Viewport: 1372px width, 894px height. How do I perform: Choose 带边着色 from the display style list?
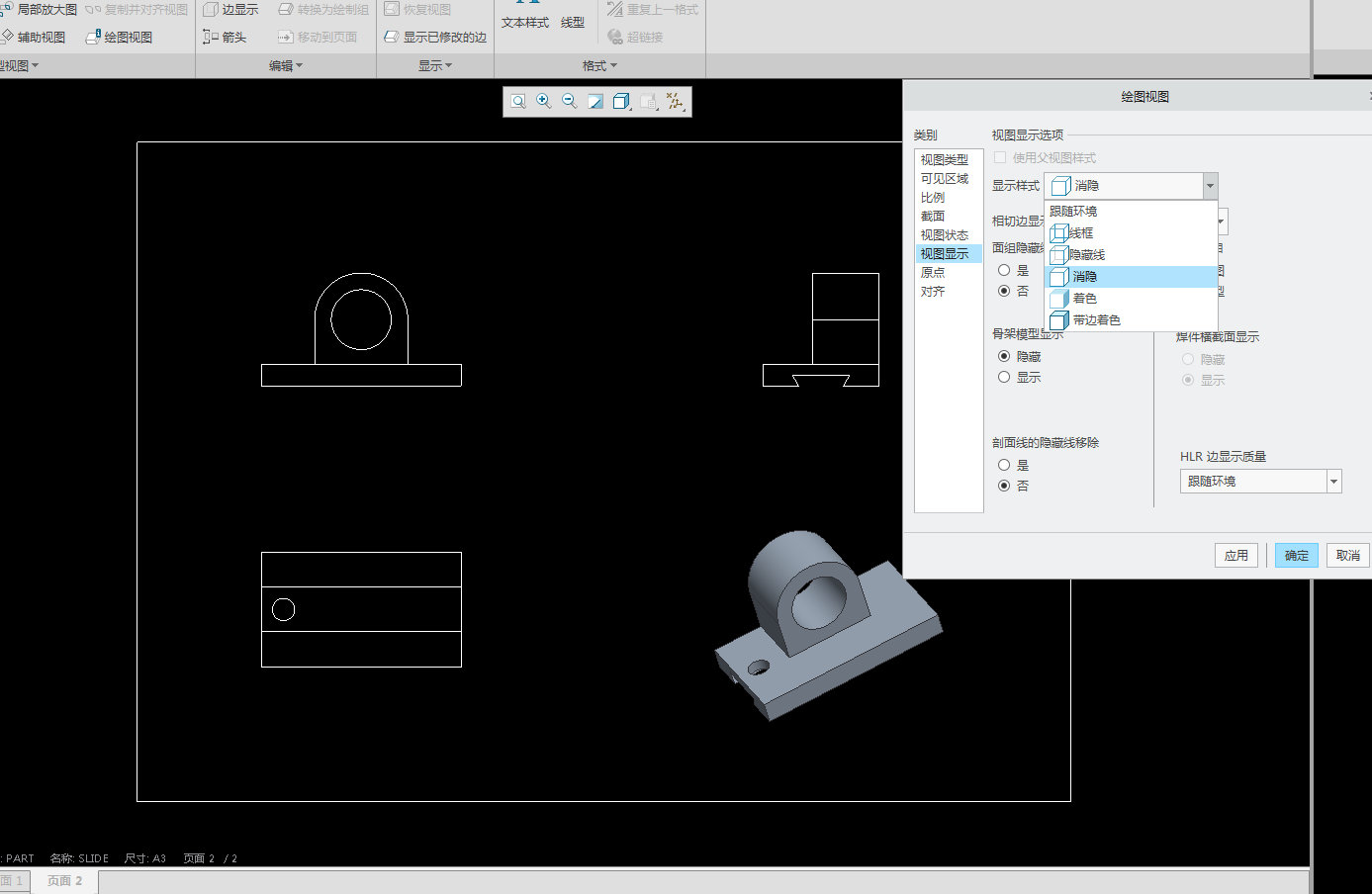[1096, 320]
